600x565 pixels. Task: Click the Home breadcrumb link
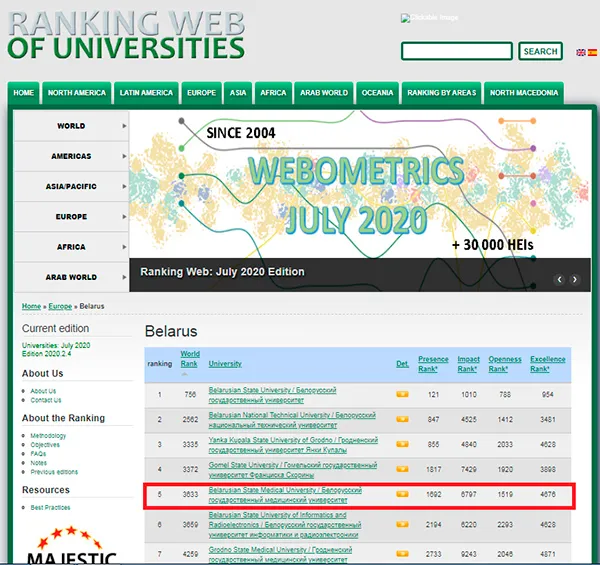tap(31, 306)
